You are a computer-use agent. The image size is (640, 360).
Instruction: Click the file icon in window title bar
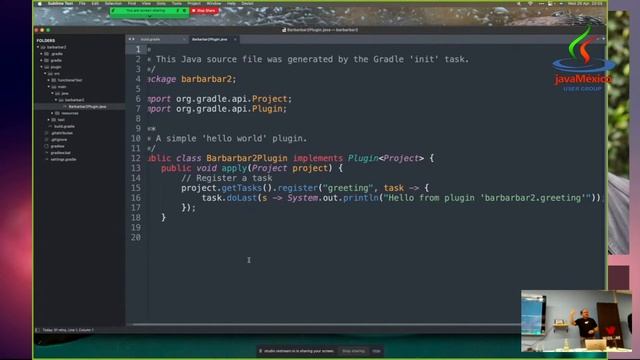pos(284,30)
